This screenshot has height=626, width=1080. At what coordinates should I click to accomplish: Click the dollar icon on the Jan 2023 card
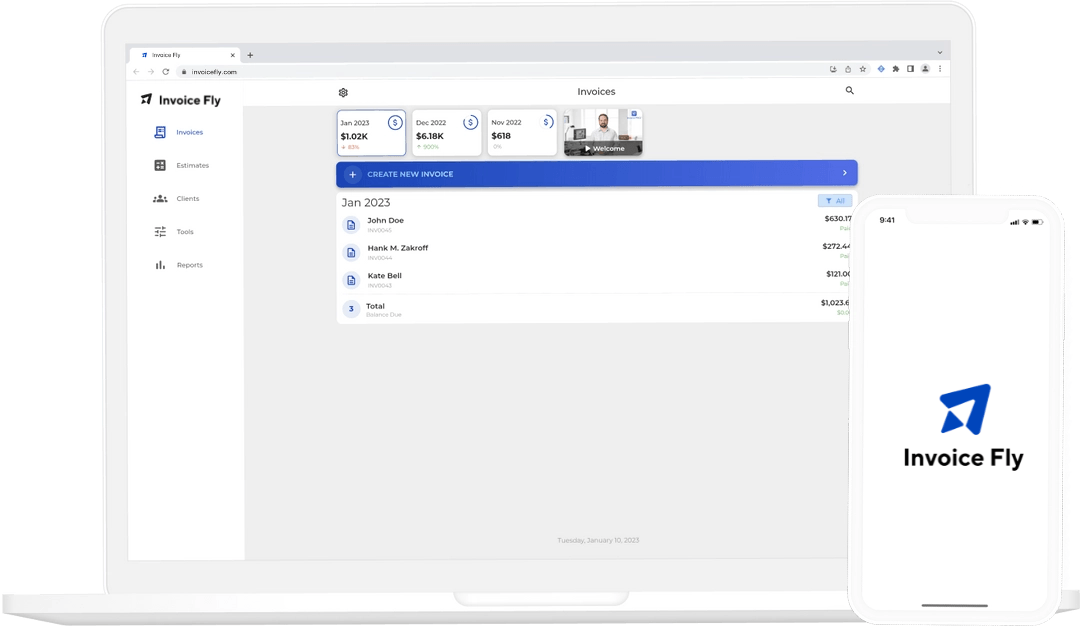(x=395, y=122)
